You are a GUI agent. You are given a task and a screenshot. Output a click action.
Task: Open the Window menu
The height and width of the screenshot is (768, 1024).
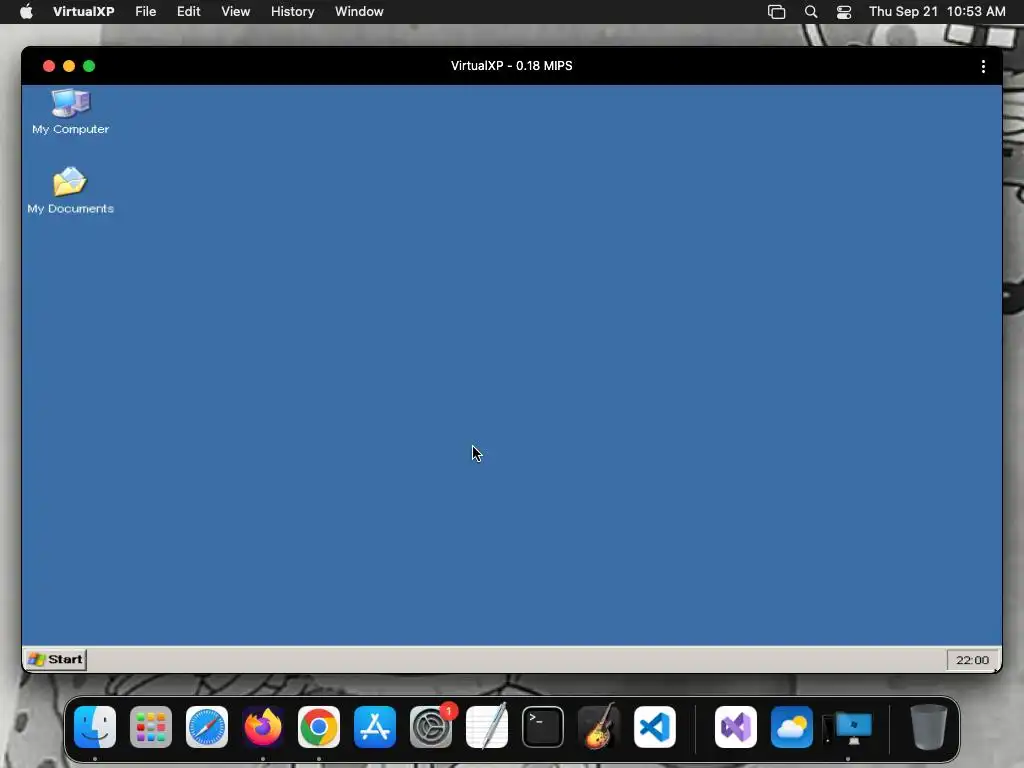click(x=359, y=11)
